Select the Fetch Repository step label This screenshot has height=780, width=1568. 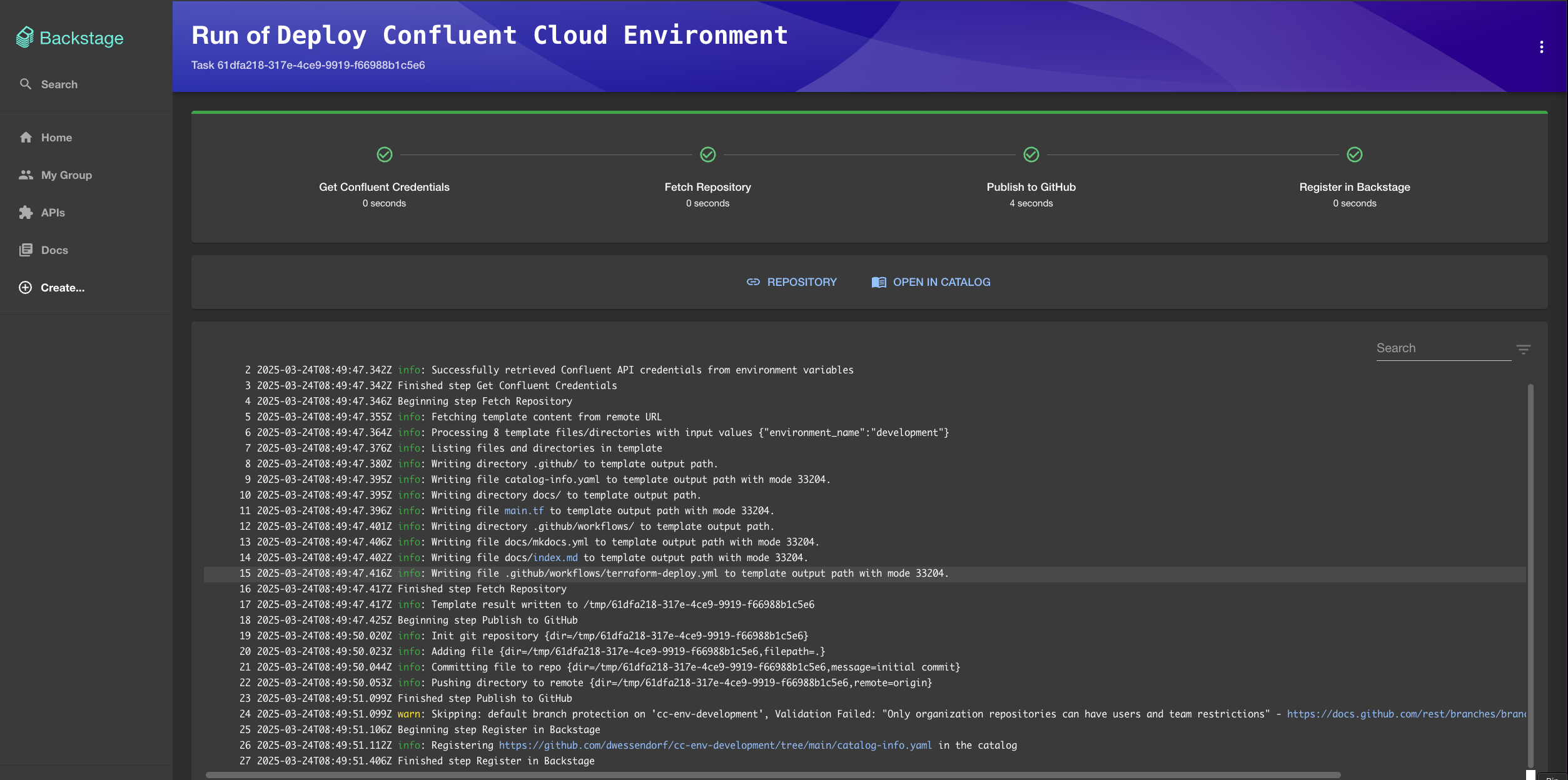[707, 187]
